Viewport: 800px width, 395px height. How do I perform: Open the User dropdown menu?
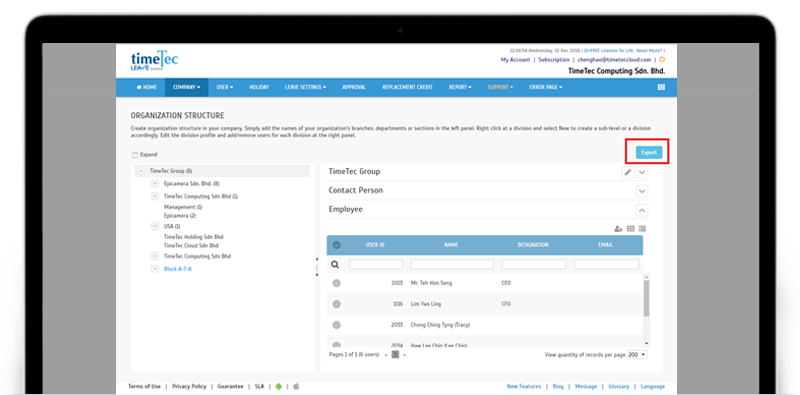[224, 87]
